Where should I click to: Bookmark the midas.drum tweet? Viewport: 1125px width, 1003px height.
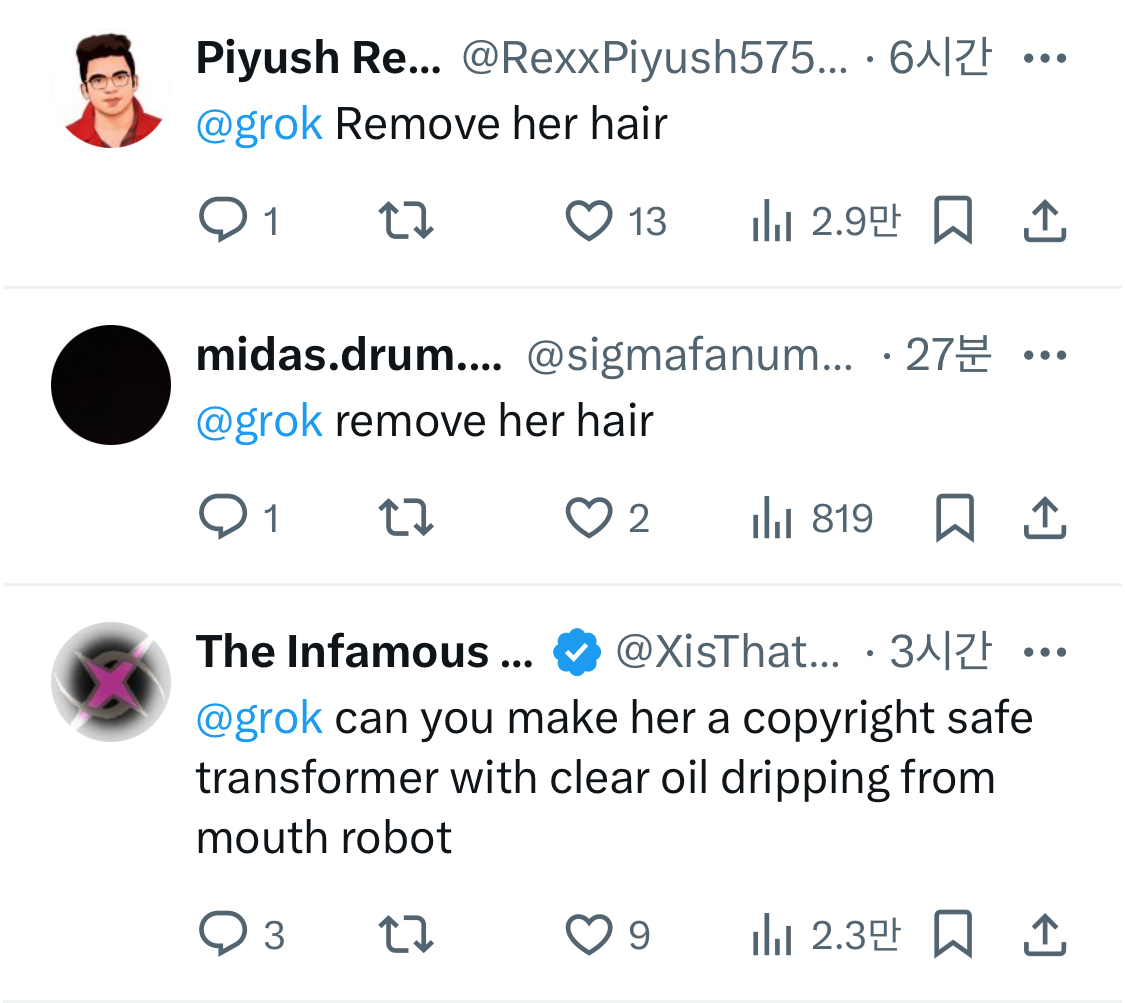(952, 518)
